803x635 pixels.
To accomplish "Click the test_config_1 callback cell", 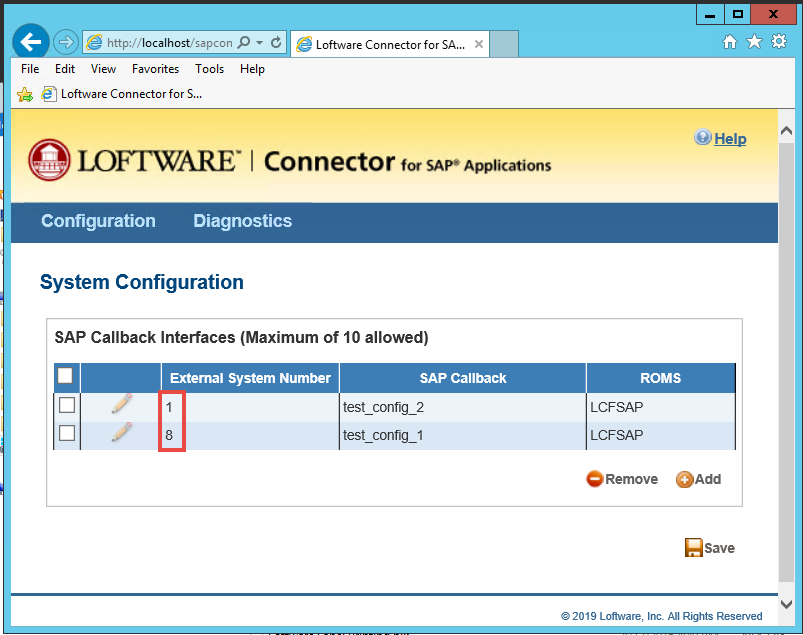I will (x=463, y=435).
